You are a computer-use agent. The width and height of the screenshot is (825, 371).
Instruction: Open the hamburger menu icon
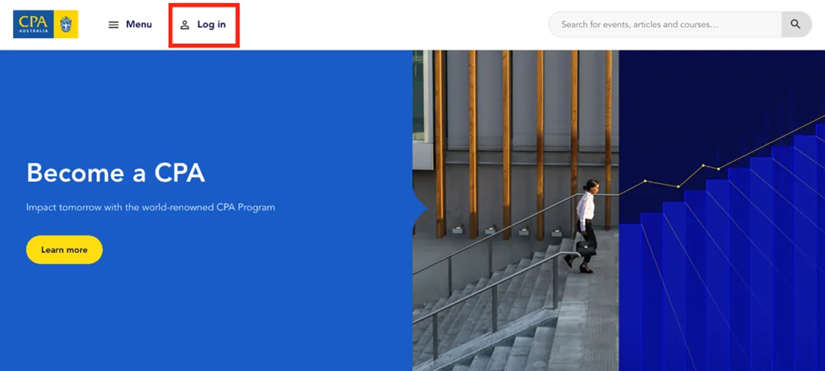(x=113, y=25)
